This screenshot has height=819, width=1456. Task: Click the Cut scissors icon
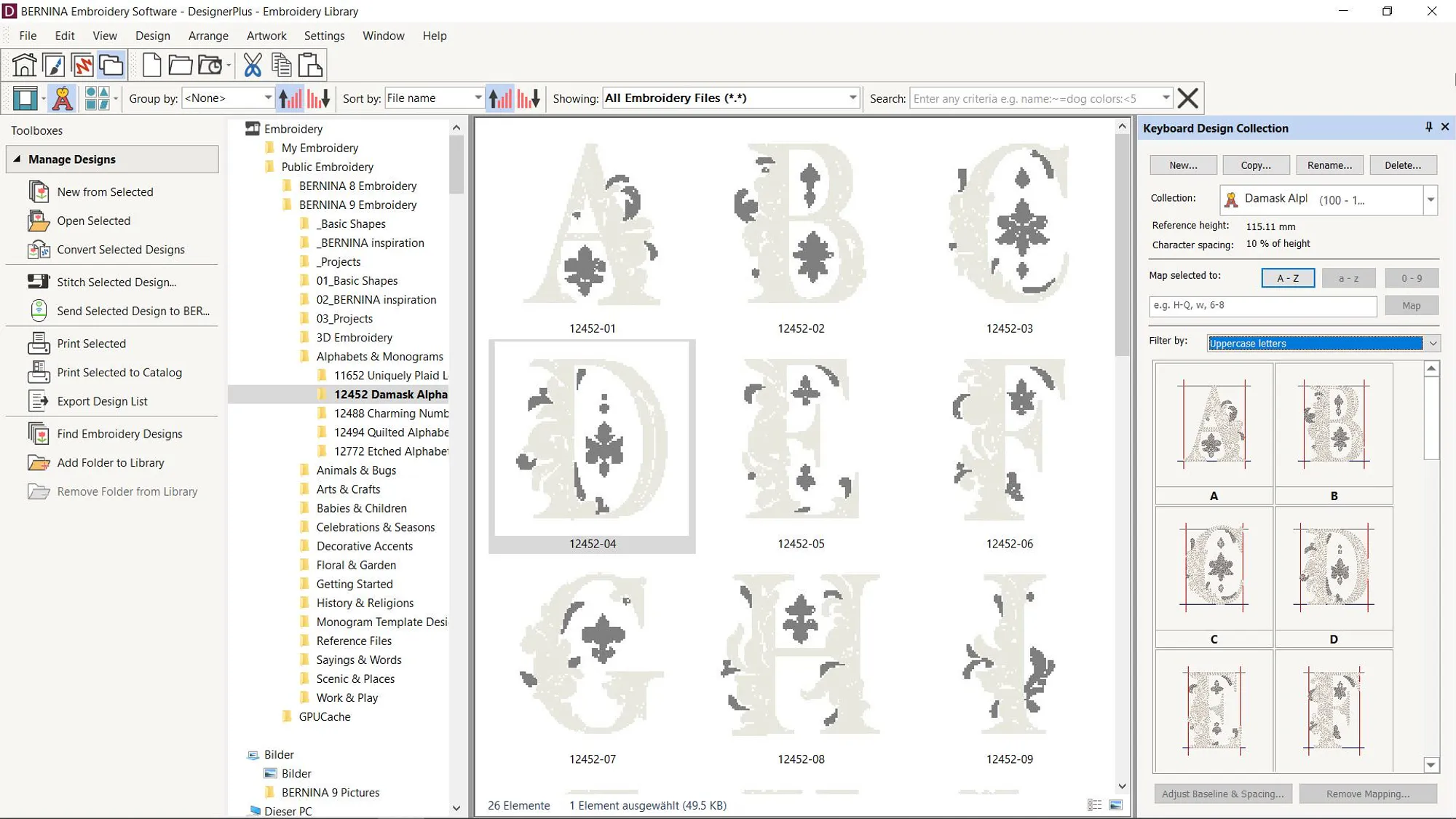253,66
